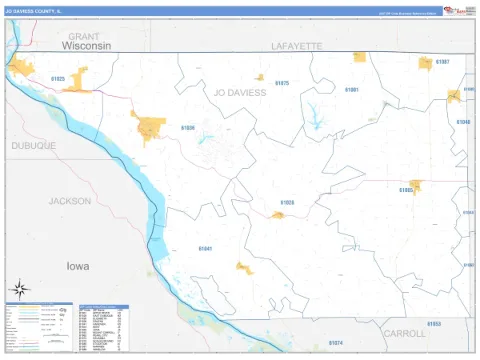Viewport: 480px width, 360px height.
Task: Select the JO DAVIESS county name label
Action: tap(240, 93)
